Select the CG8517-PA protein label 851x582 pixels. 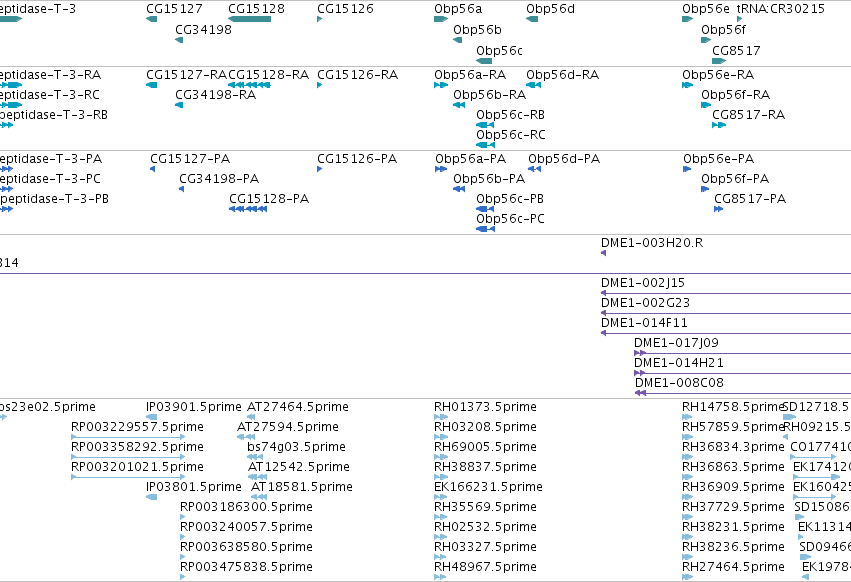point(750,199)
